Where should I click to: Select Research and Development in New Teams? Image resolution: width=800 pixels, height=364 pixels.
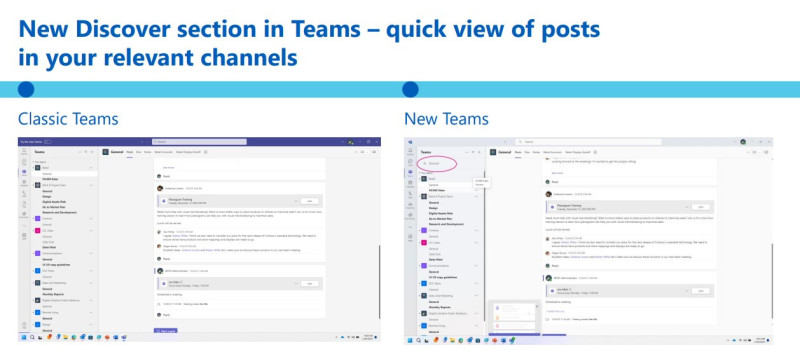point(446,224)
